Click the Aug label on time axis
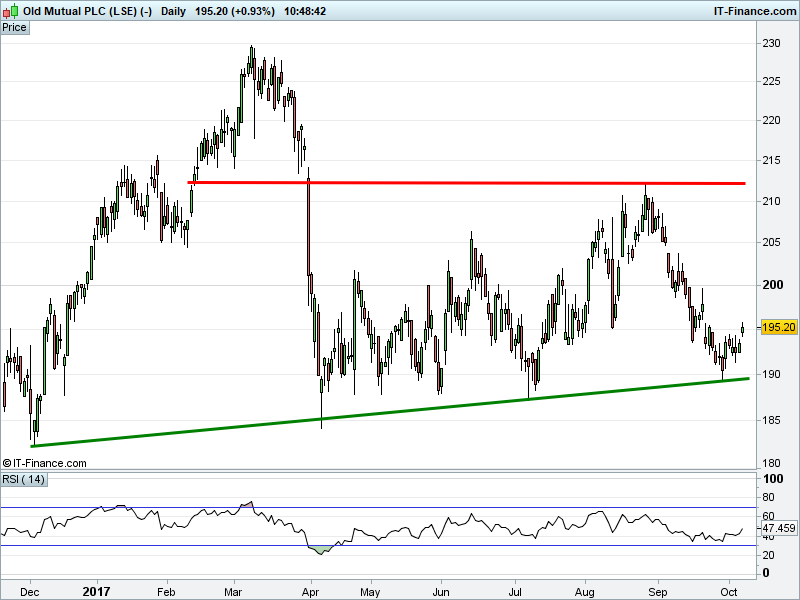 tap(585, 592)
